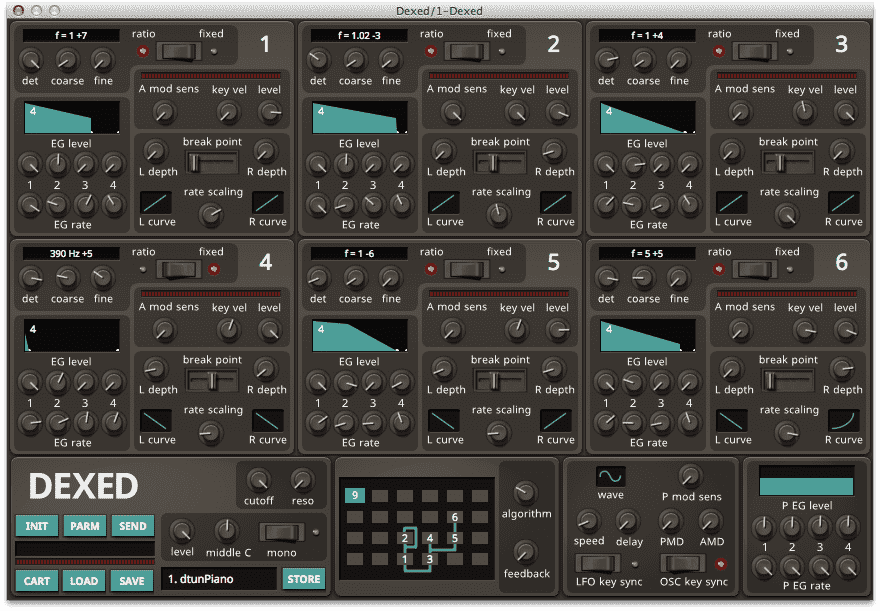The width and height of the screenshot is (880, 611).
Task: Click the '390 Hz +5' frequency readout
Action: [x=71, y=254]
